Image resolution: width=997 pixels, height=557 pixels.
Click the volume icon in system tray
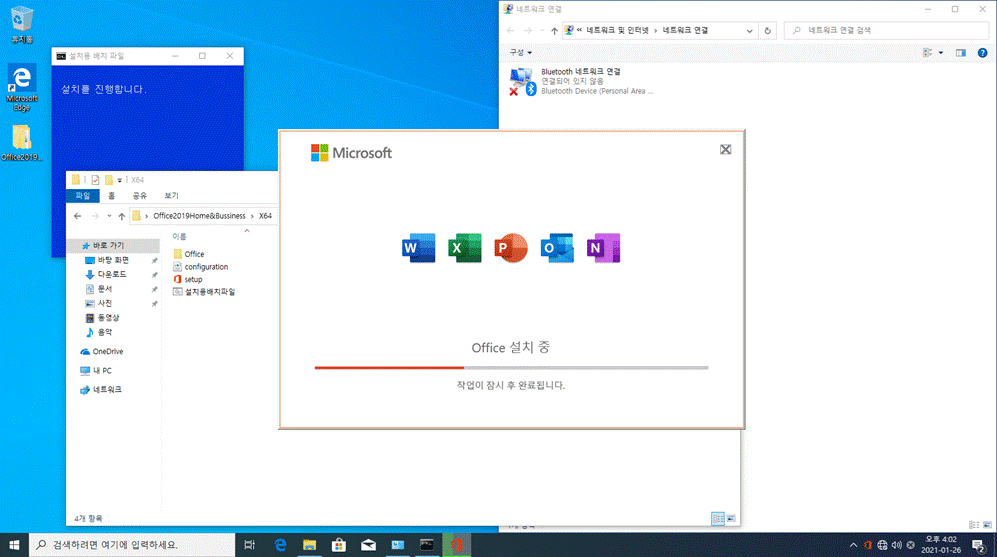(897, 545)
